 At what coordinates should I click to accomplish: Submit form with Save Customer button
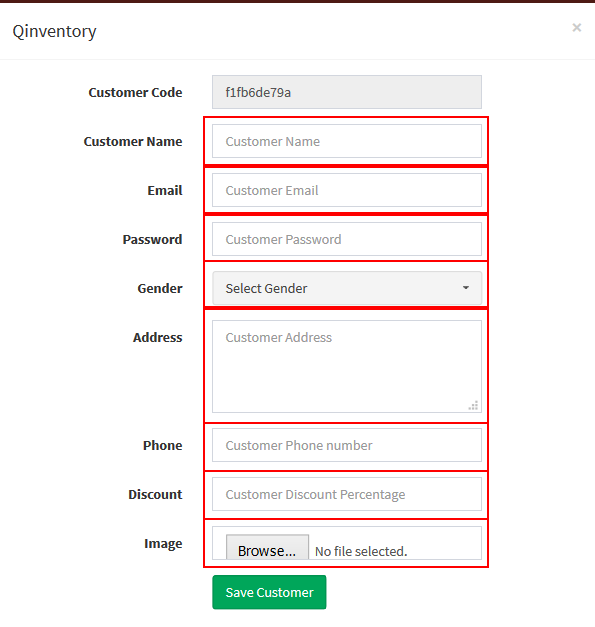(269, 592)
